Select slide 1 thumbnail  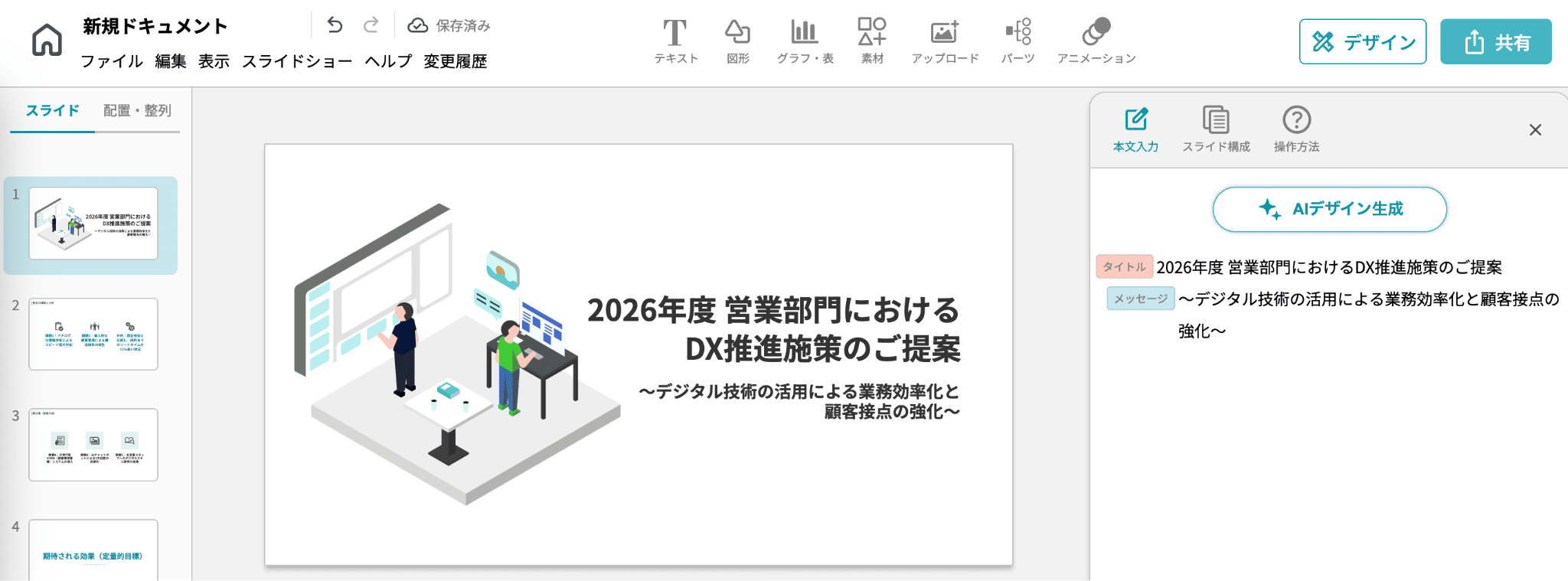[93, 224]
